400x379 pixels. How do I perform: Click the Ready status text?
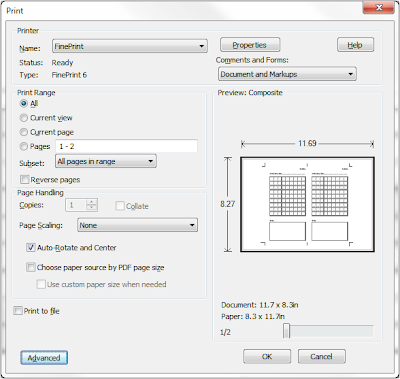pyautogui.click(x=62, y=63)
